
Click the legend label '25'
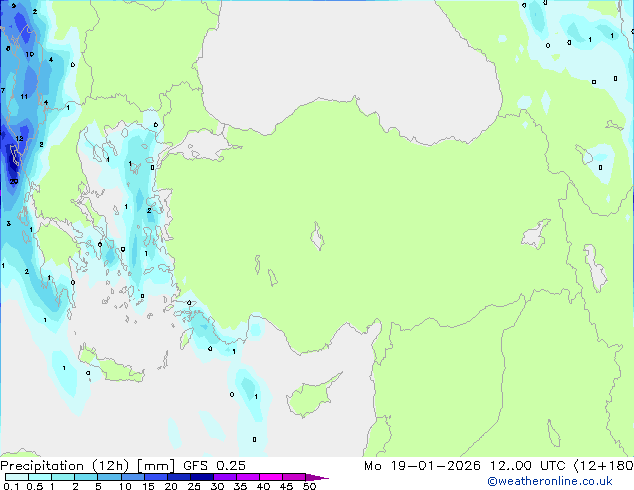pyautogui.click(x=194, y=486)
